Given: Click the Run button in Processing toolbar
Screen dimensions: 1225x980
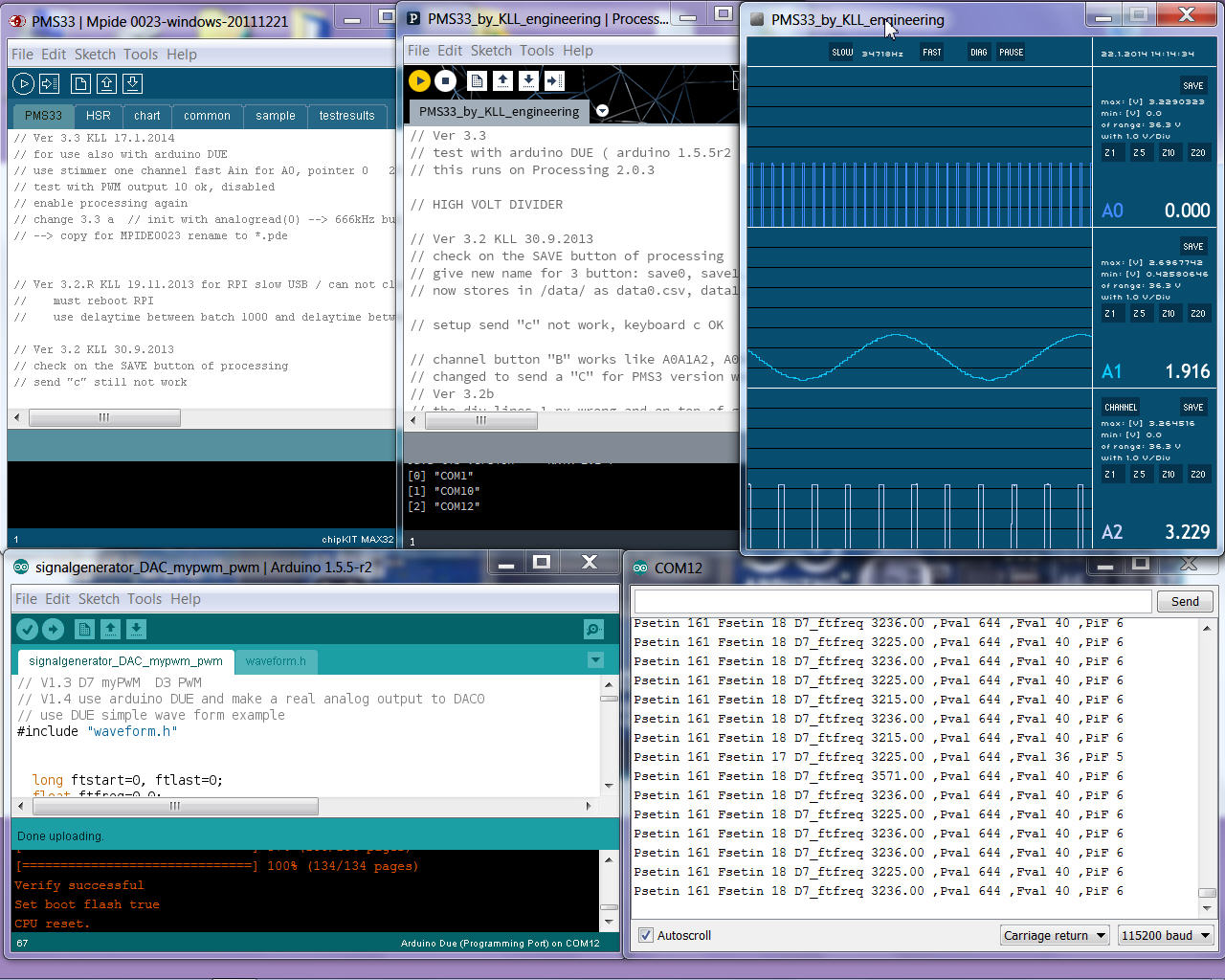Looking at the screenshot, I should pyautogui.click(x=419, y=81).
